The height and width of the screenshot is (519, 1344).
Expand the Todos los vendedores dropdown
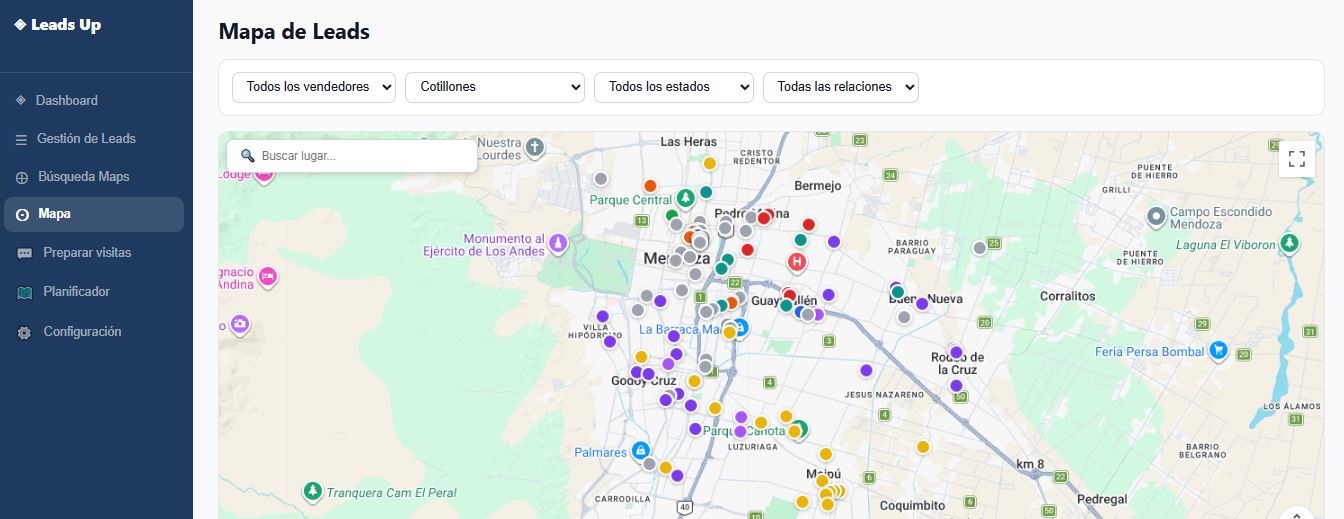click(314, 87)
